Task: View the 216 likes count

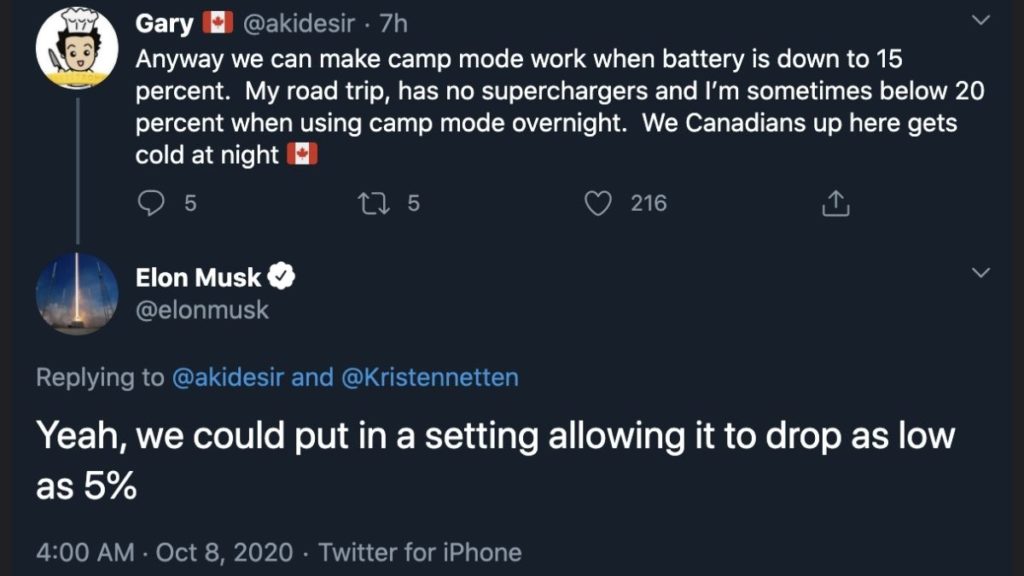Action: [x=648, y=204]
